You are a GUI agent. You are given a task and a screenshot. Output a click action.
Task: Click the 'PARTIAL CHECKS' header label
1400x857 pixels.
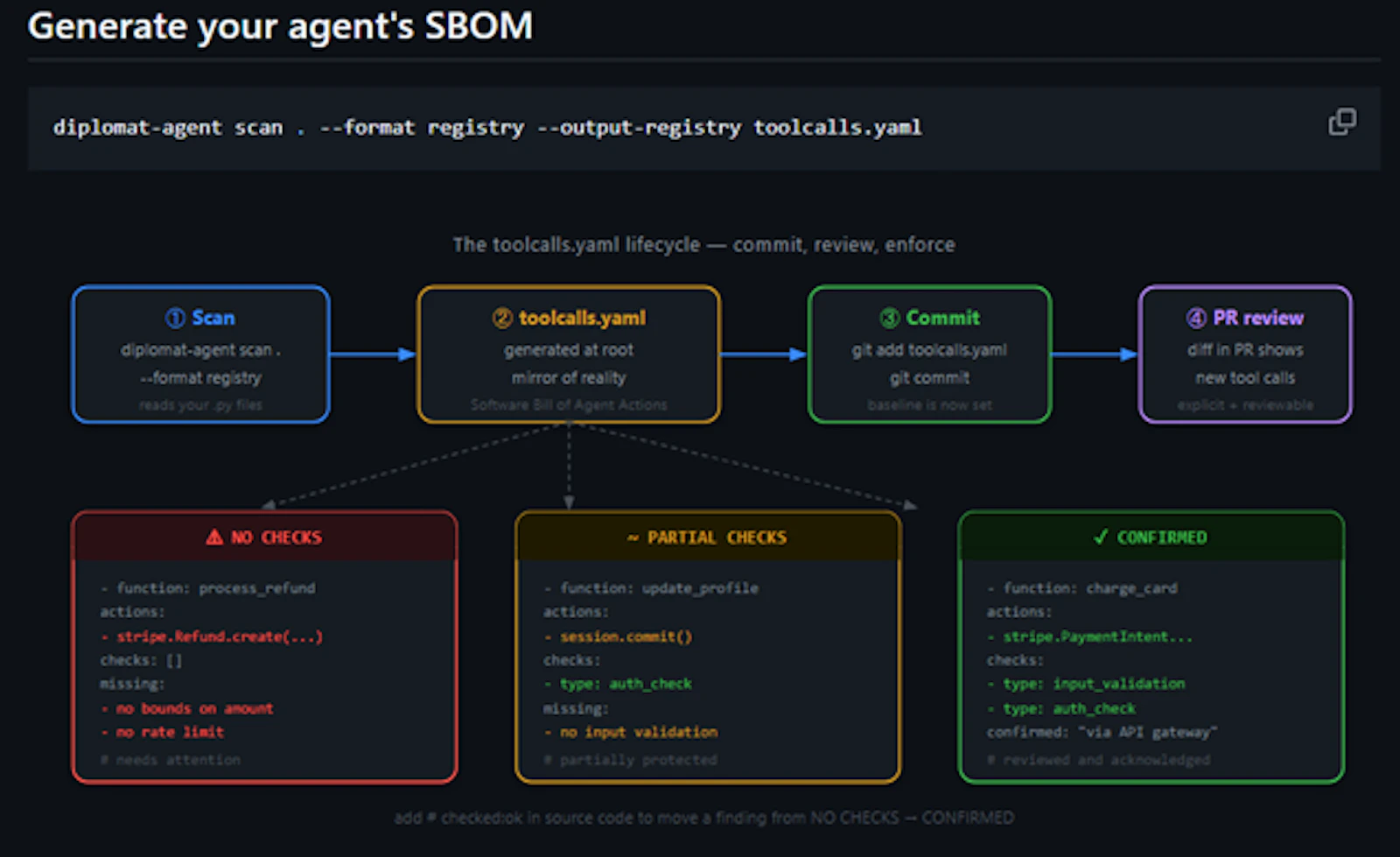(x=717, y=537)
